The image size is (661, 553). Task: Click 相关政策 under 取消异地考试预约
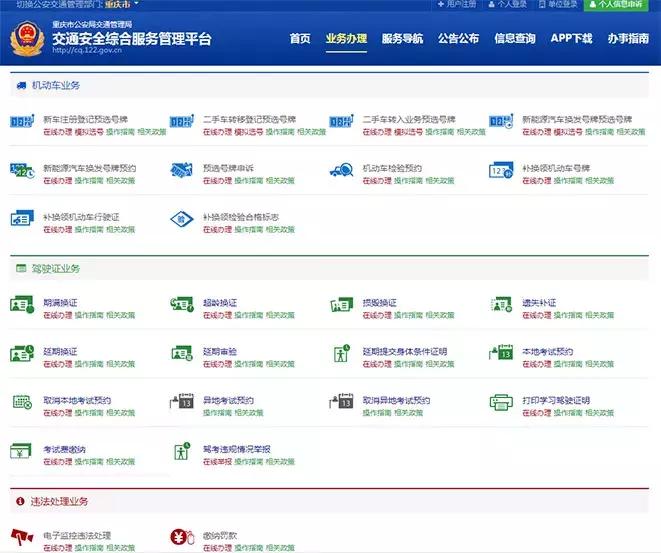tap(408, 413)
